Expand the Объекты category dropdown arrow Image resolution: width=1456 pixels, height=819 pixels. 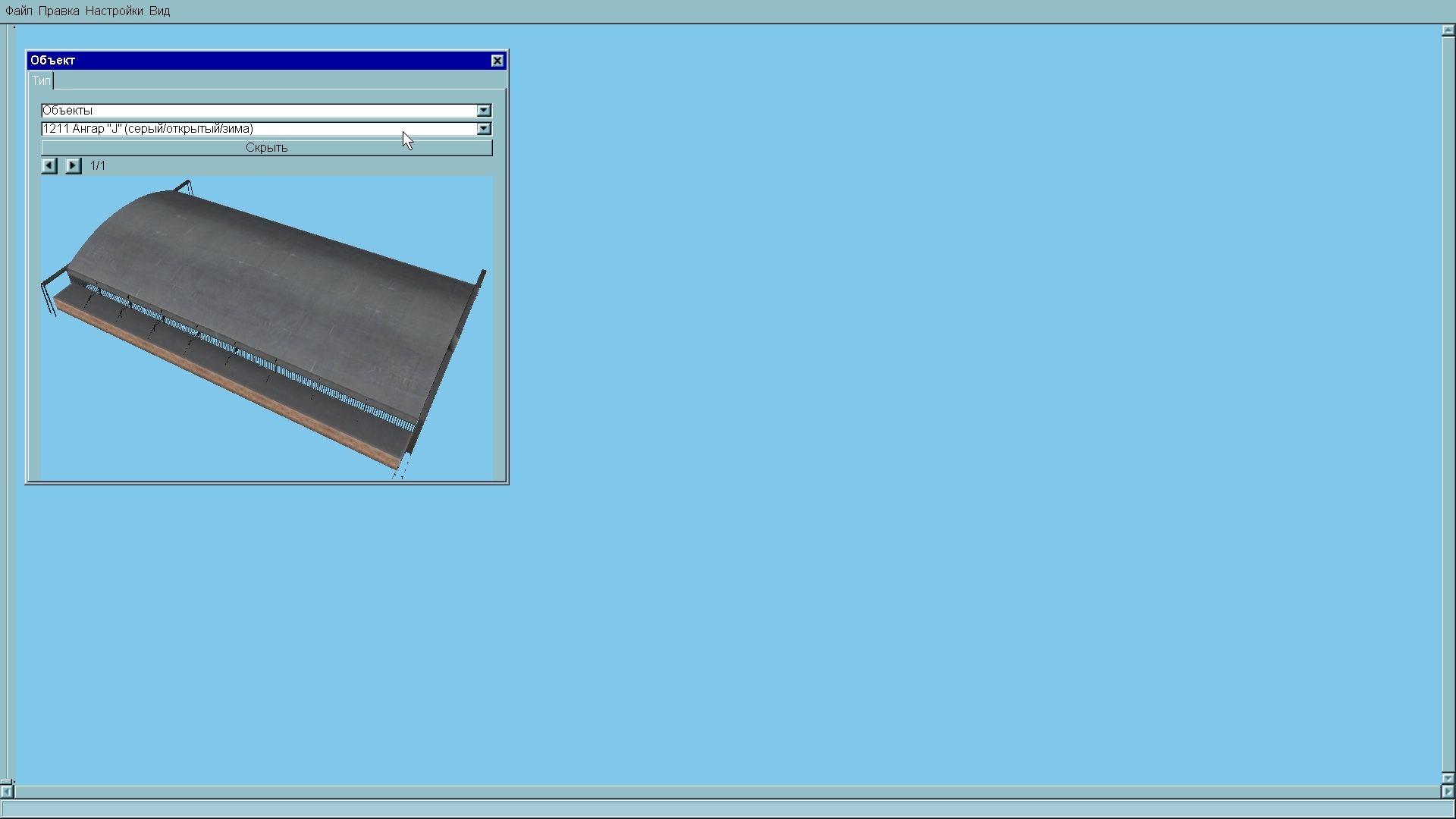(x=484, y=111)
